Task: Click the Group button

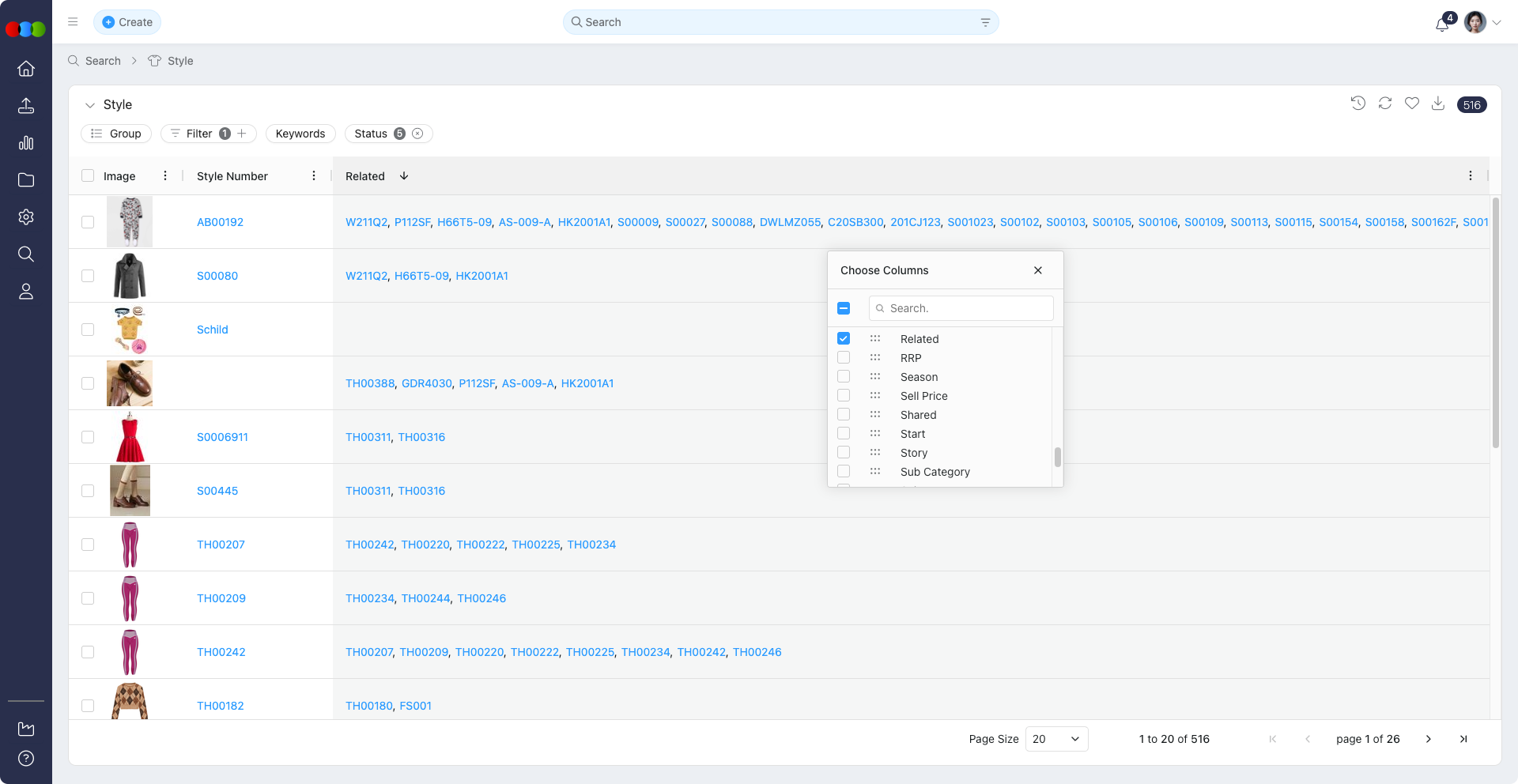Action: click(116, 134)
